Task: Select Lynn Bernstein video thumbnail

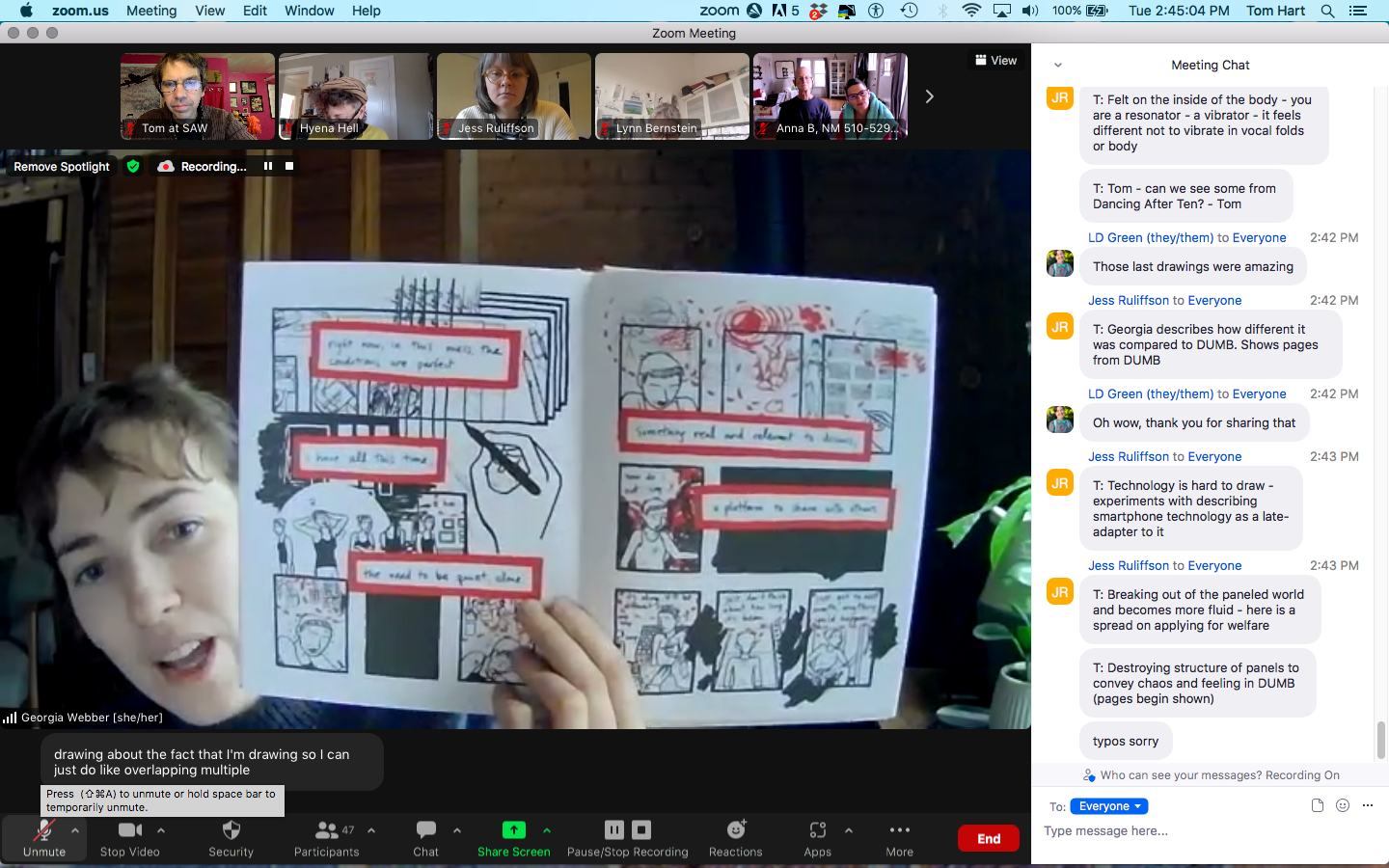Action: pyautogui.click(x=672, y=96)
